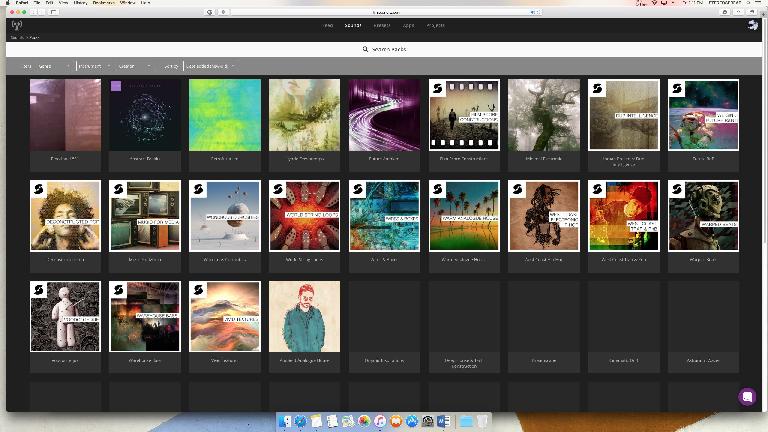Screen dimensions: 768x432
Task: Click Safari's back arrow button
Action: pyautogui.click(x=34, y=12)
